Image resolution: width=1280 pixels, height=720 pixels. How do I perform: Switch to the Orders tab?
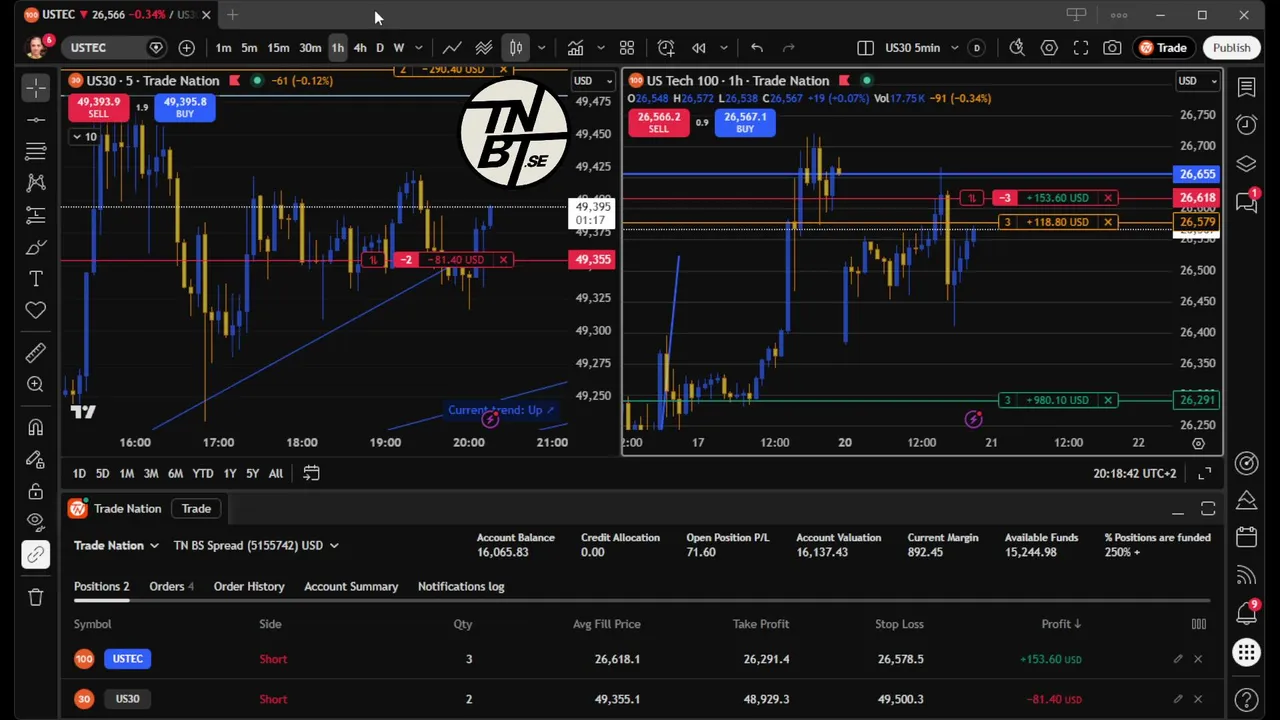click(171, 587)
